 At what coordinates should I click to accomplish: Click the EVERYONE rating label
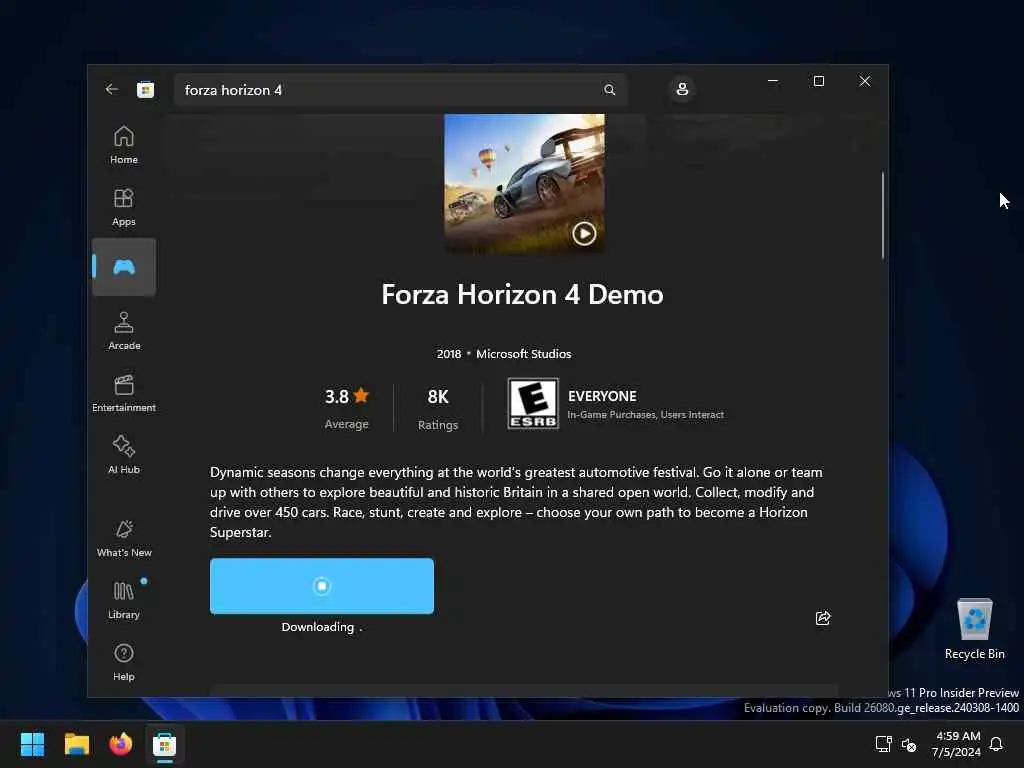(602, 396)
